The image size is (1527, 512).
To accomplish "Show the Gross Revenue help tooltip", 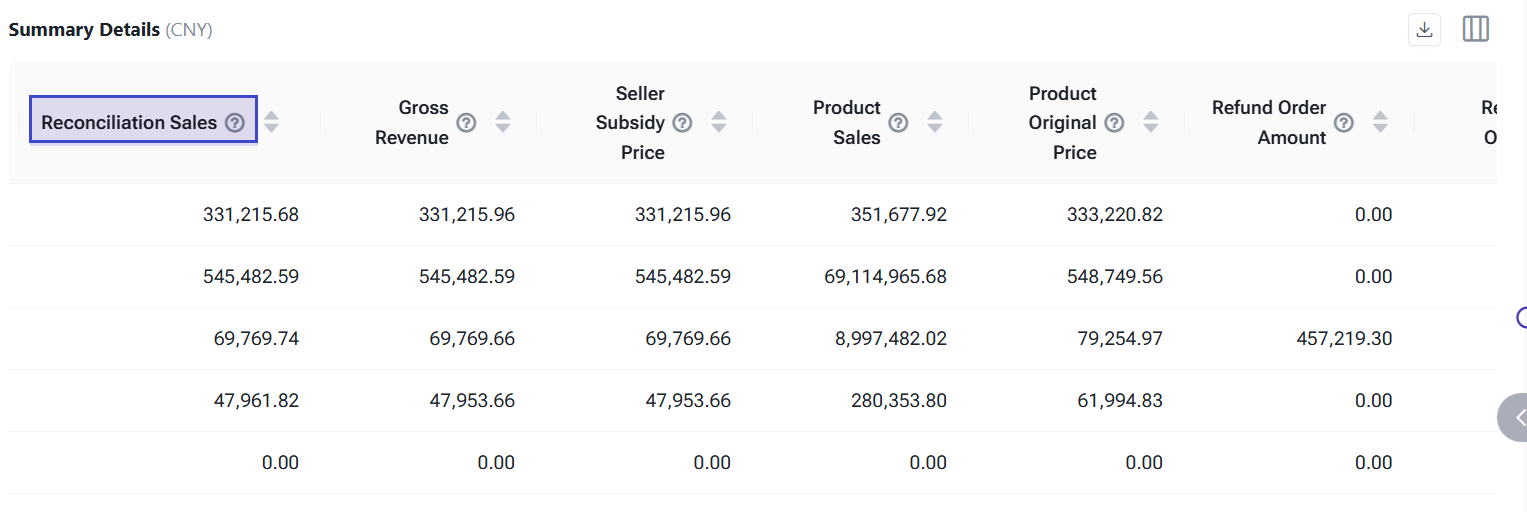I will 466,123.
